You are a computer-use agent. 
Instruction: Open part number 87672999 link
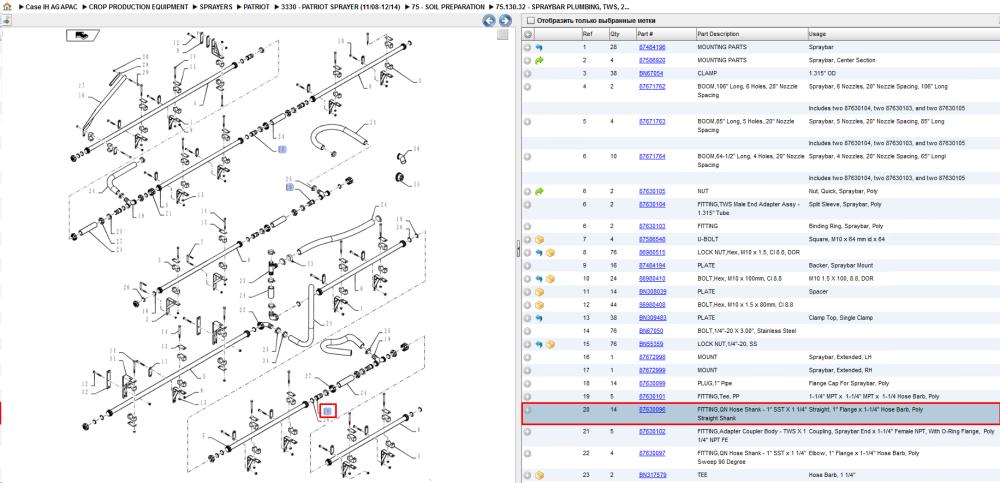pyautogui.click(x=652, y=370)
